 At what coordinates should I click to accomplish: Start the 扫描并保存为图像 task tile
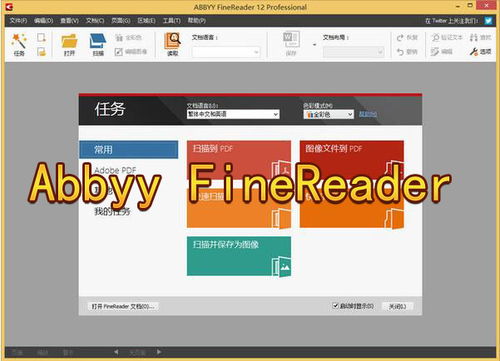(x=239, y=256)
